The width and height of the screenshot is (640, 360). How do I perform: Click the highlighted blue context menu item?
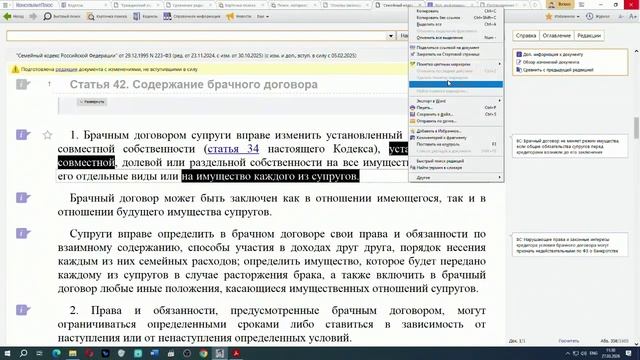point(456,84)
